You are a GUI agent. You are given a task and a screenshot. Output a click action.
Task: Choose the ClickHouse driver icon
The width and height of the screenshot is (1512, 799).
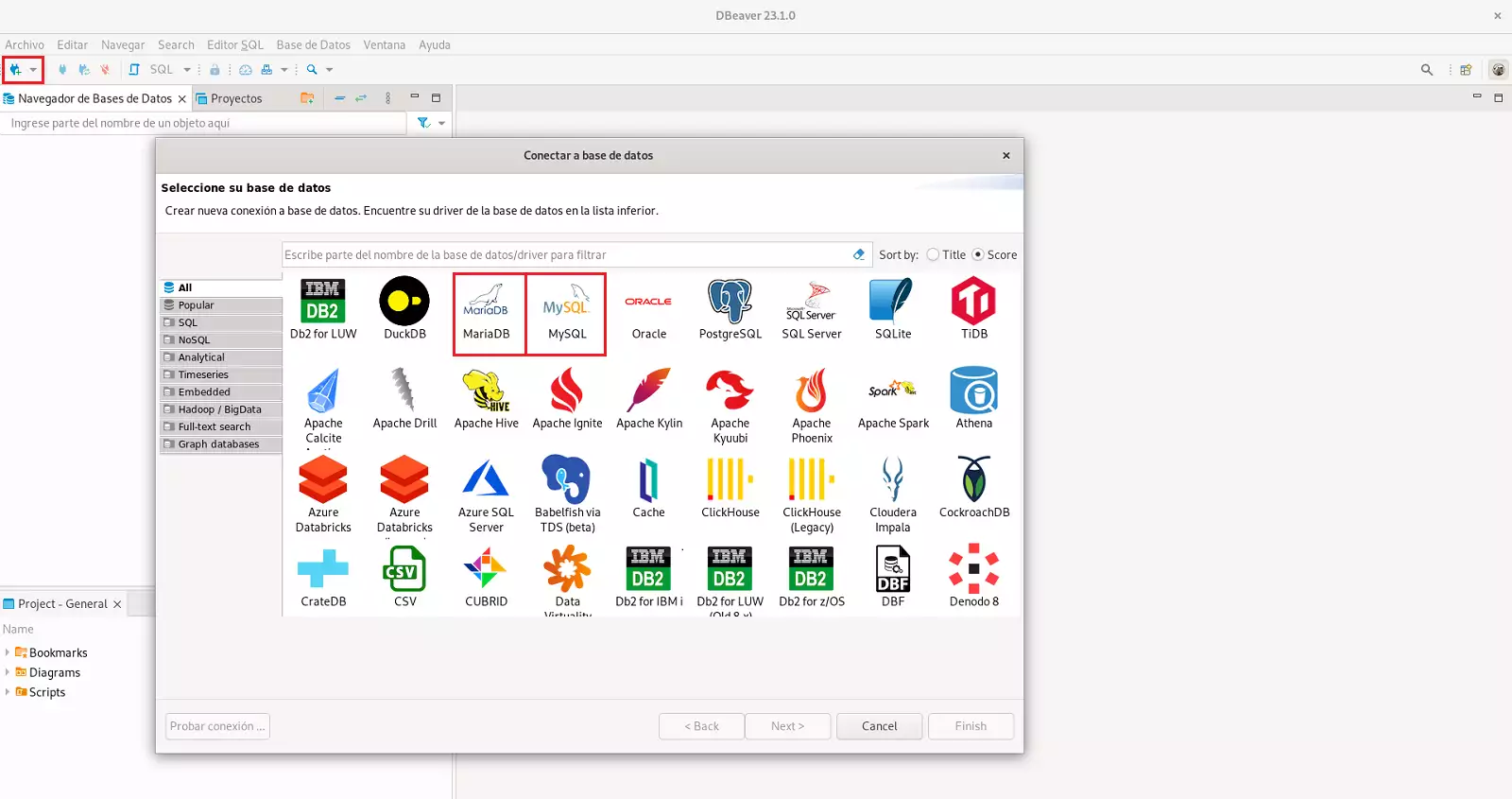730,480
